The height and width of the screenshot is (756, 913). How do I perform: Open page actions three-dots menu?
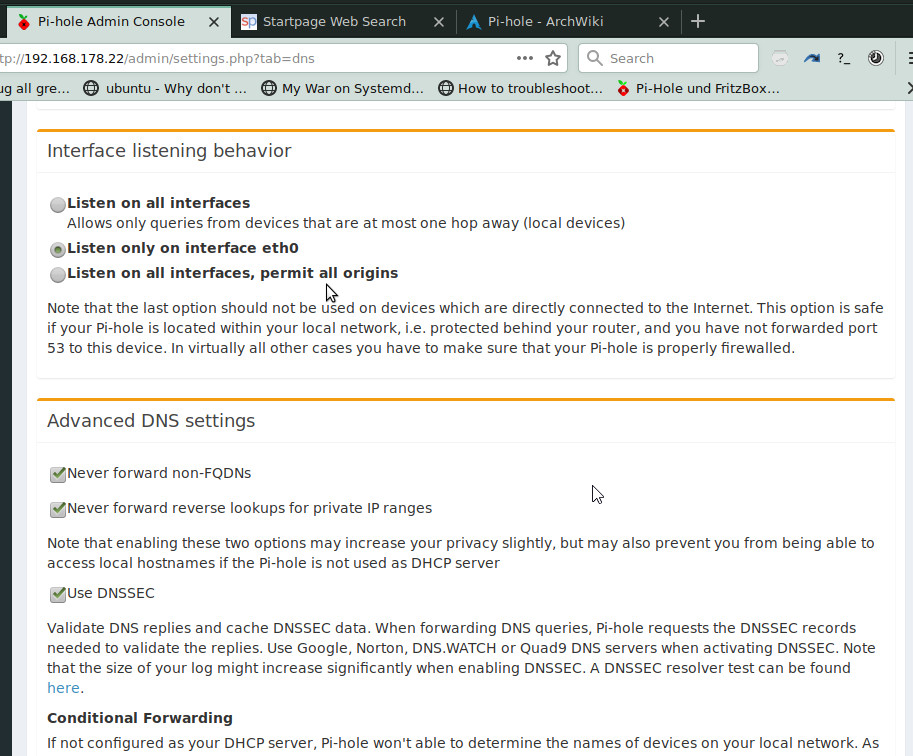point(525,58)
